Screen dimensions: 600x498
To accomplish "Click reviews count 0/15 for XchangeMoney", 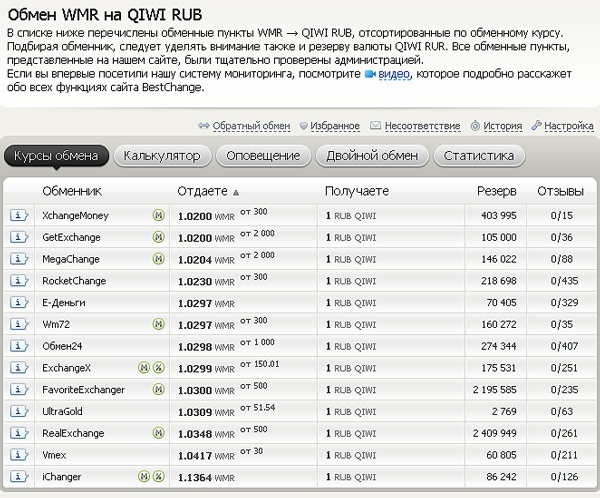I will tap(562, 216).
